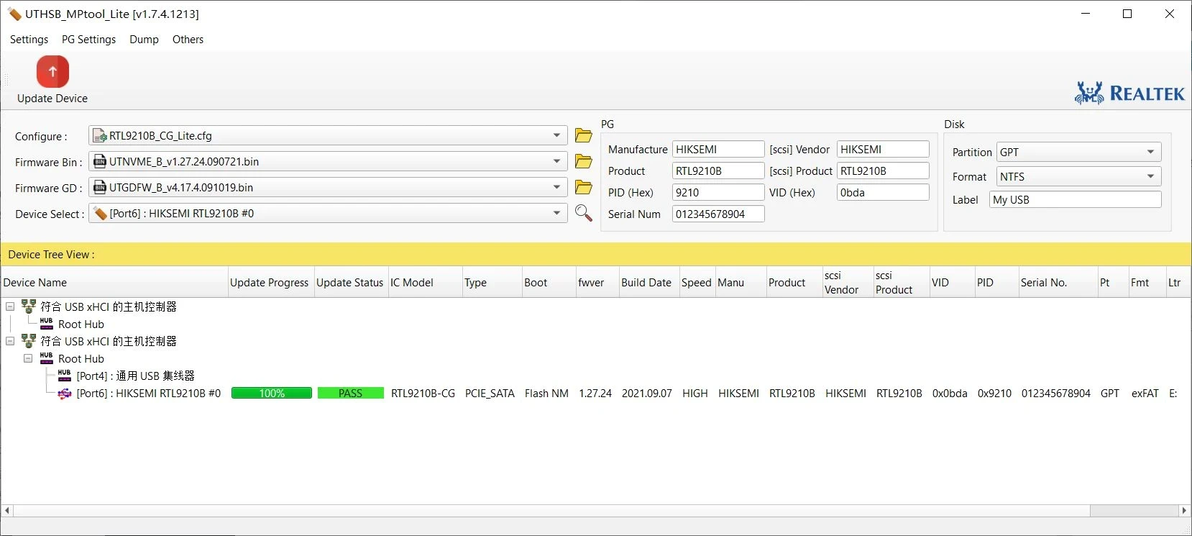Click the Device Name column header
The height and width of the screenshot is (536, 1192).
(114, 282)
